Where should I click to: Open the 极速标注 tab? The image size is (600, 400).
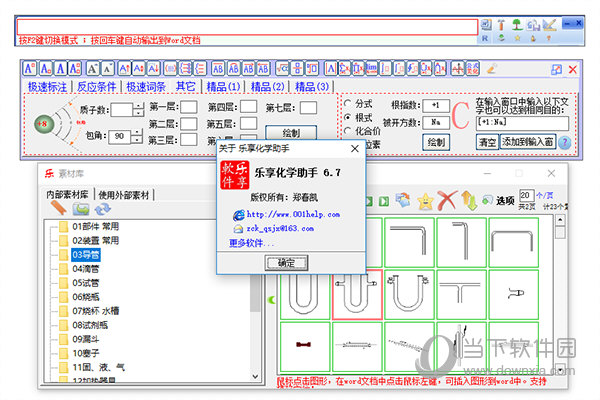(x=47, y=87)
